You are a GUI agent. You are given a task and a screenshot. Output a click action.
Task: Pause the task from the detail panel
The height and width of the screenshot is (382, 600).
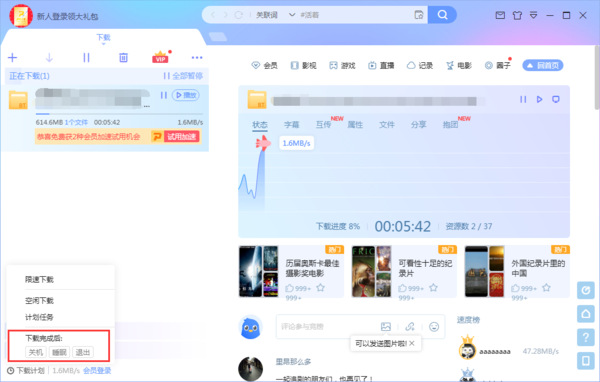coord(523,100)
